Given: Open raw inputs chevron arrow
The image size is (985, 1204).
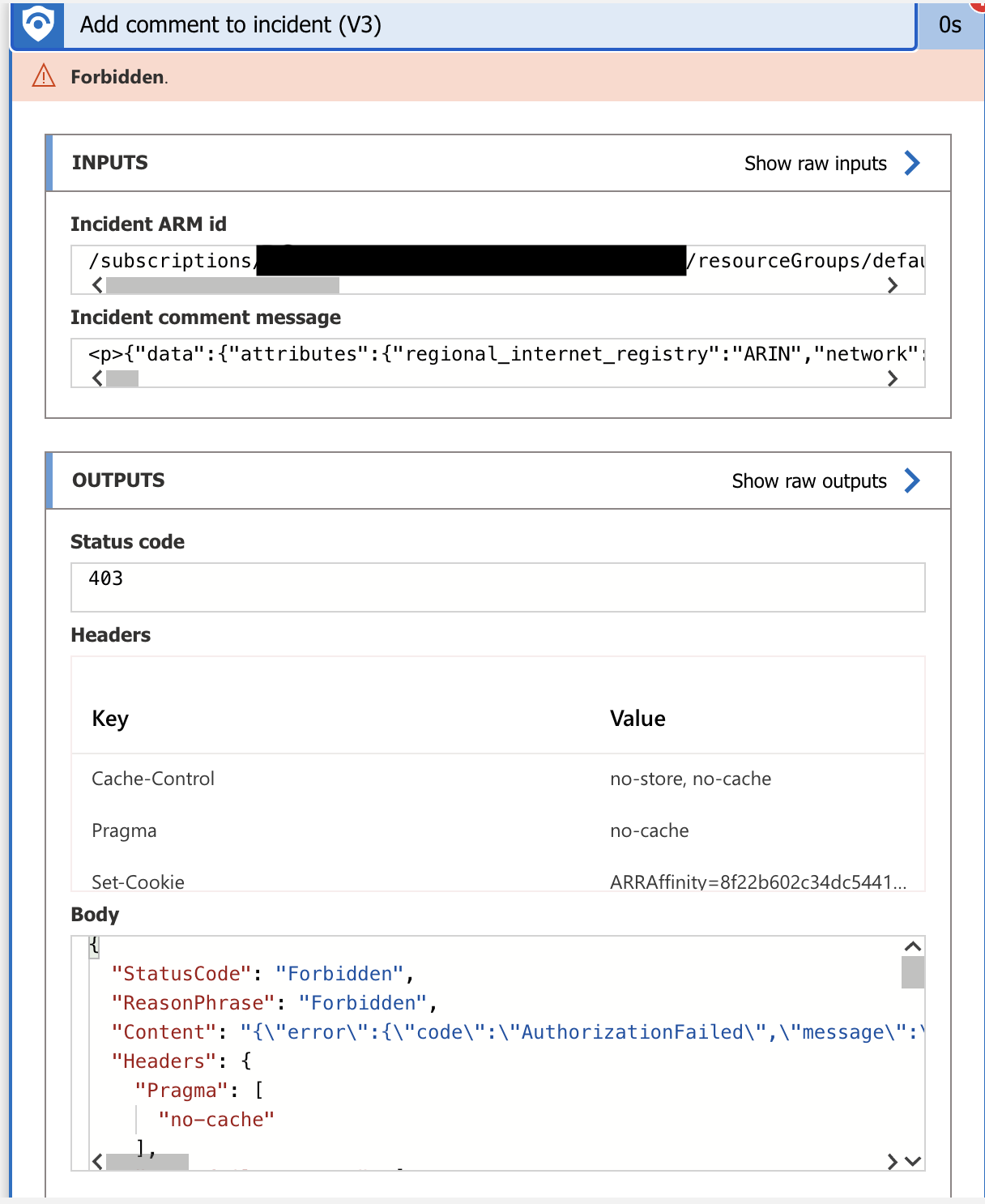Looking at the screenshot, I should pos(912,163).
